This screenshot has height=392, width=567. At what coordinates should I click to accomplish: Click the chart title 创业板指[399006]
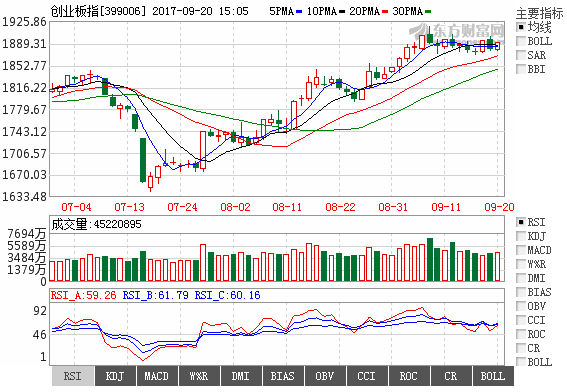coord(98,11)
